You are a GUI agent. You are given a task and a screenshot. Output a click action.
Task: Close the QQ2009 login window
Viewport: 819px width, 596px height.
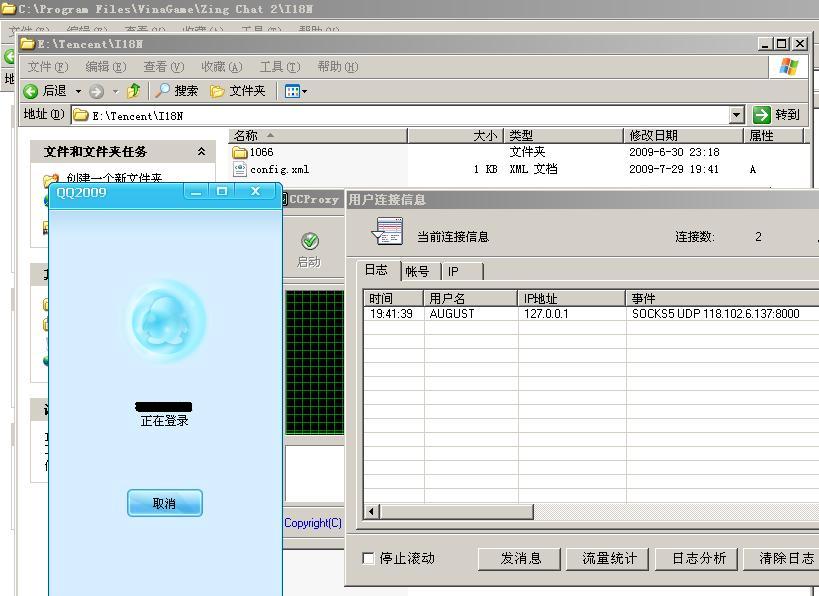255,192
